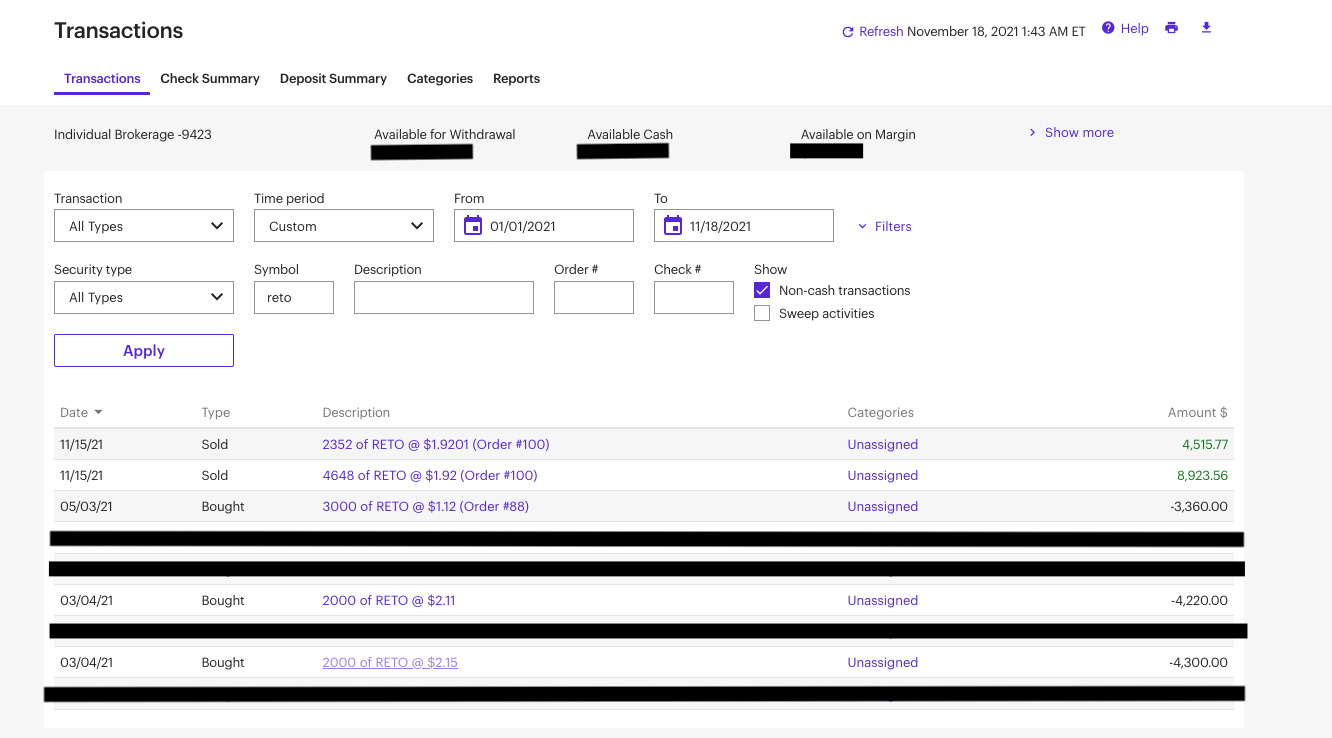Click the download icon
This screenshot has width=1332, height=738.
(1206, 28)
